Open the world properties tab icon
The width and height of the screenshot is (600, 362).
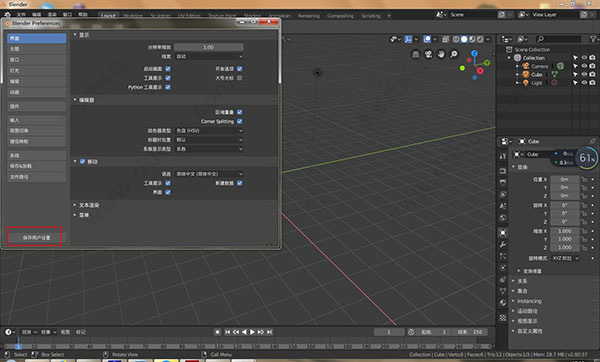pyautogui.click(x=503, y=217)
